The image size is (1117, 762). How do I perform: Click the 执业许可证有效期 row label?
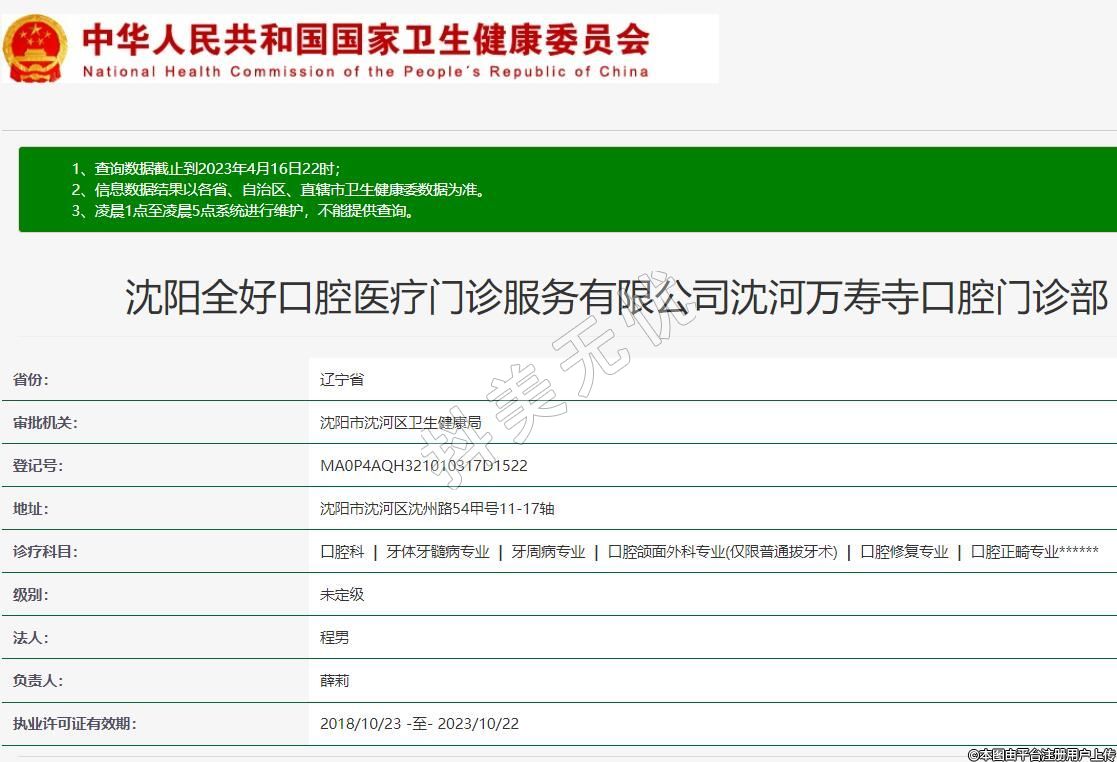[74, 724]
